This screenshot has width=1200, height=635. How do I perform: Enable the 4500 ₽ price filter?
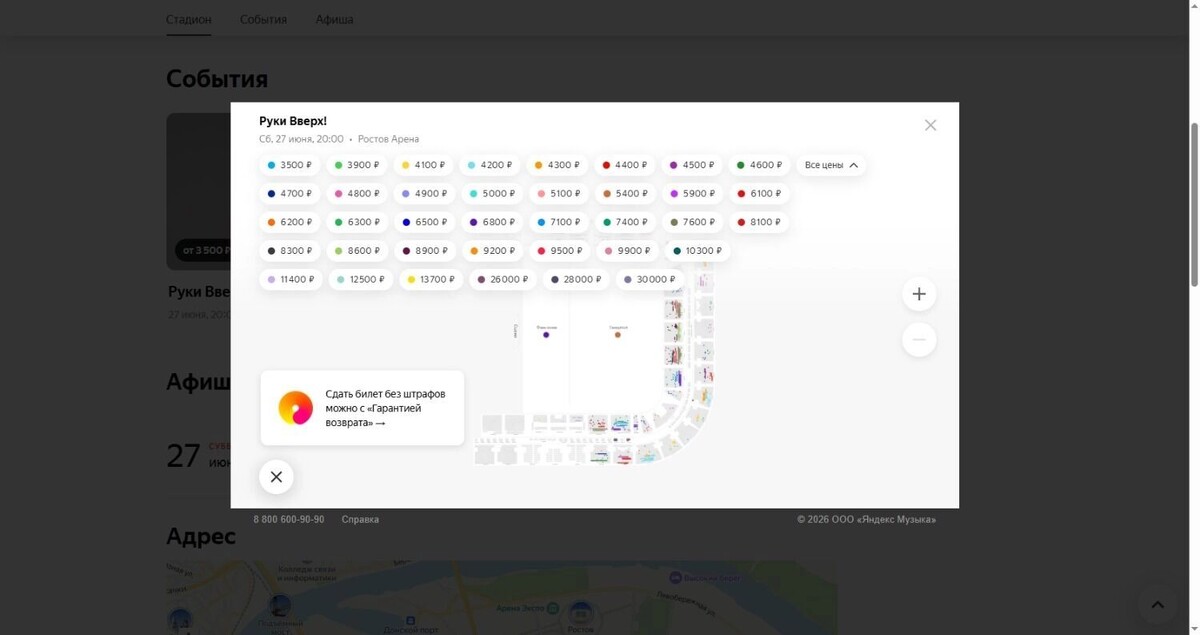pyautogui.click(x=692, y=165)
